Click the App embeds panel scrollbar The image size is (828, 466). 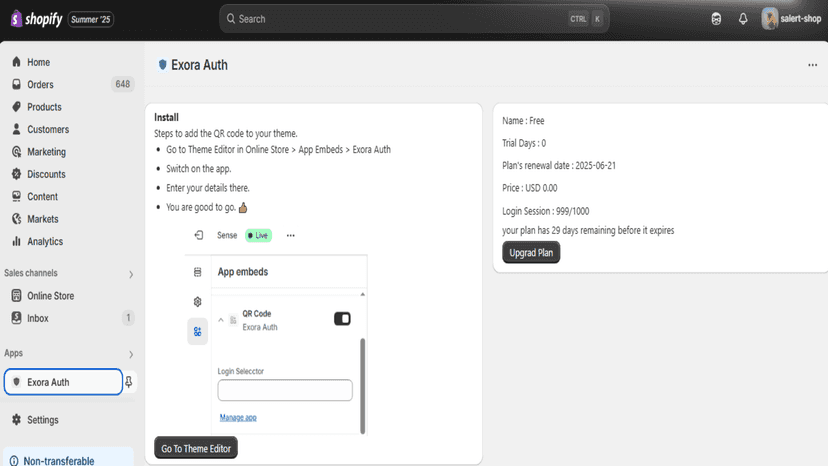[x=363, y=386]
